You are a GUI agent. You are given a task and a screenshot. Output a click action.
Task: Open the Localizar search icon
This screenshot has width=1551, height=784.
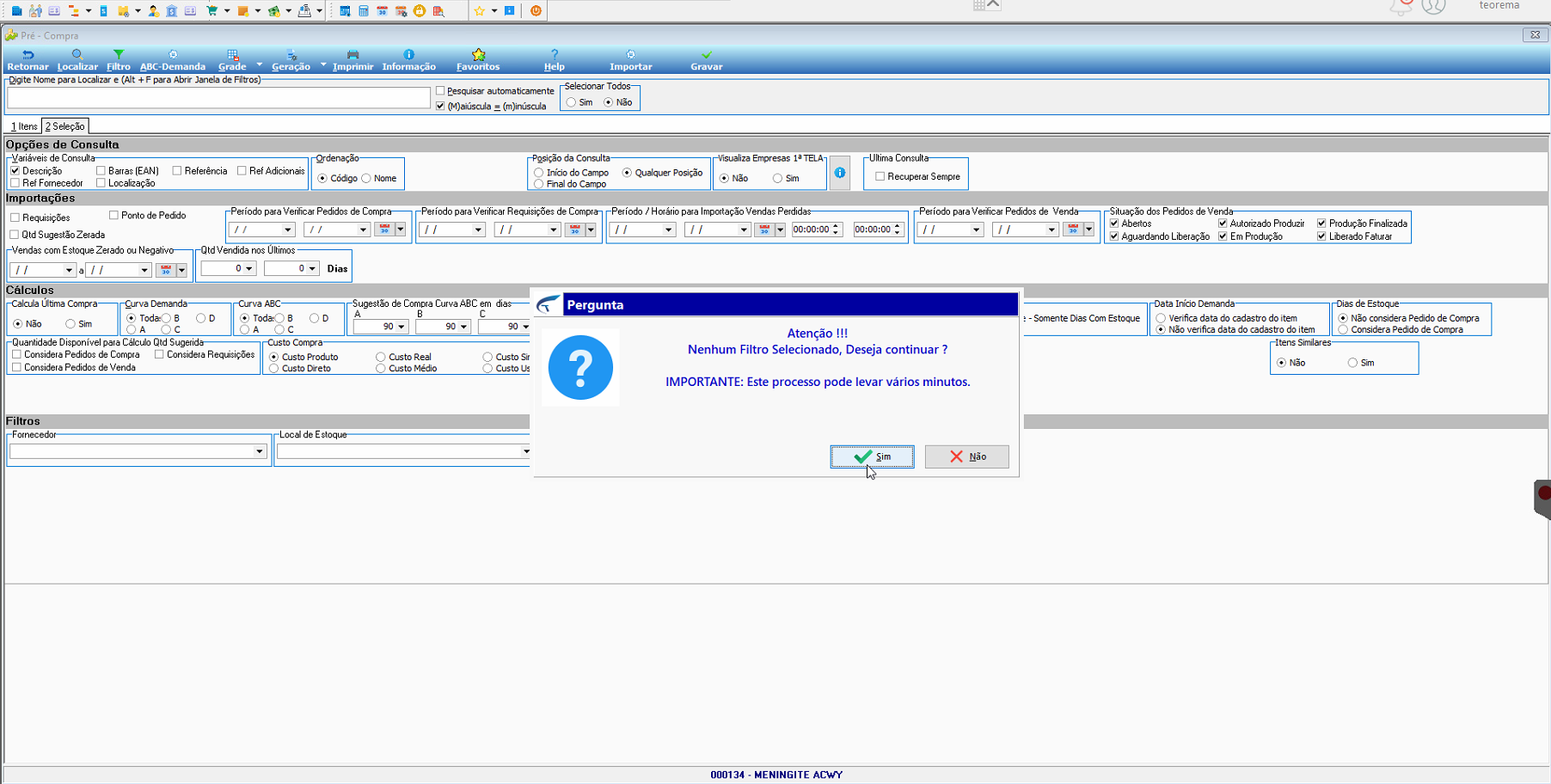pyautogui.click(x=77, y=54)
